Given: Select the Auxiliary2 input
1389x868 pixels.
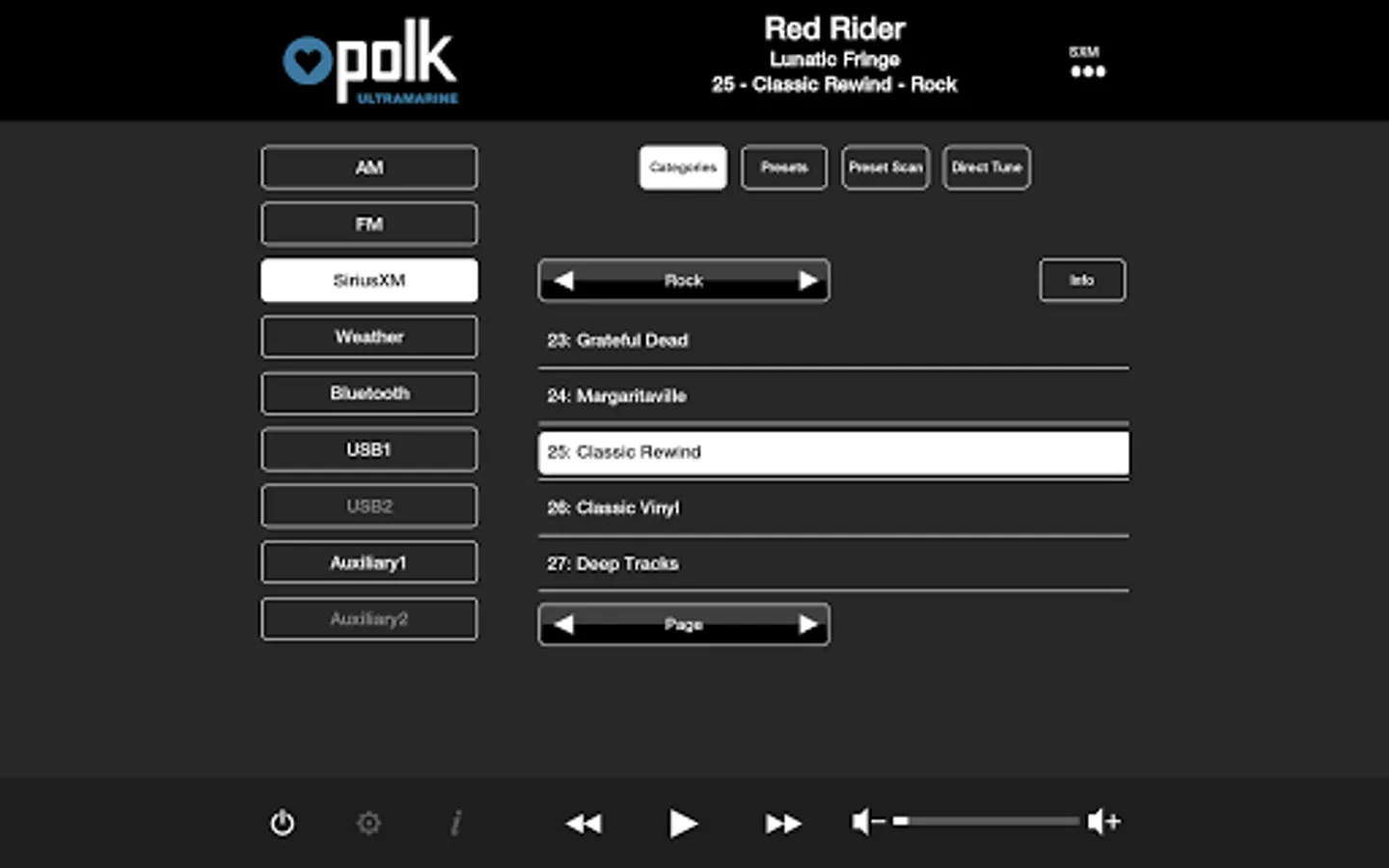Looking at the screenshot, I should tap(368, 619).
